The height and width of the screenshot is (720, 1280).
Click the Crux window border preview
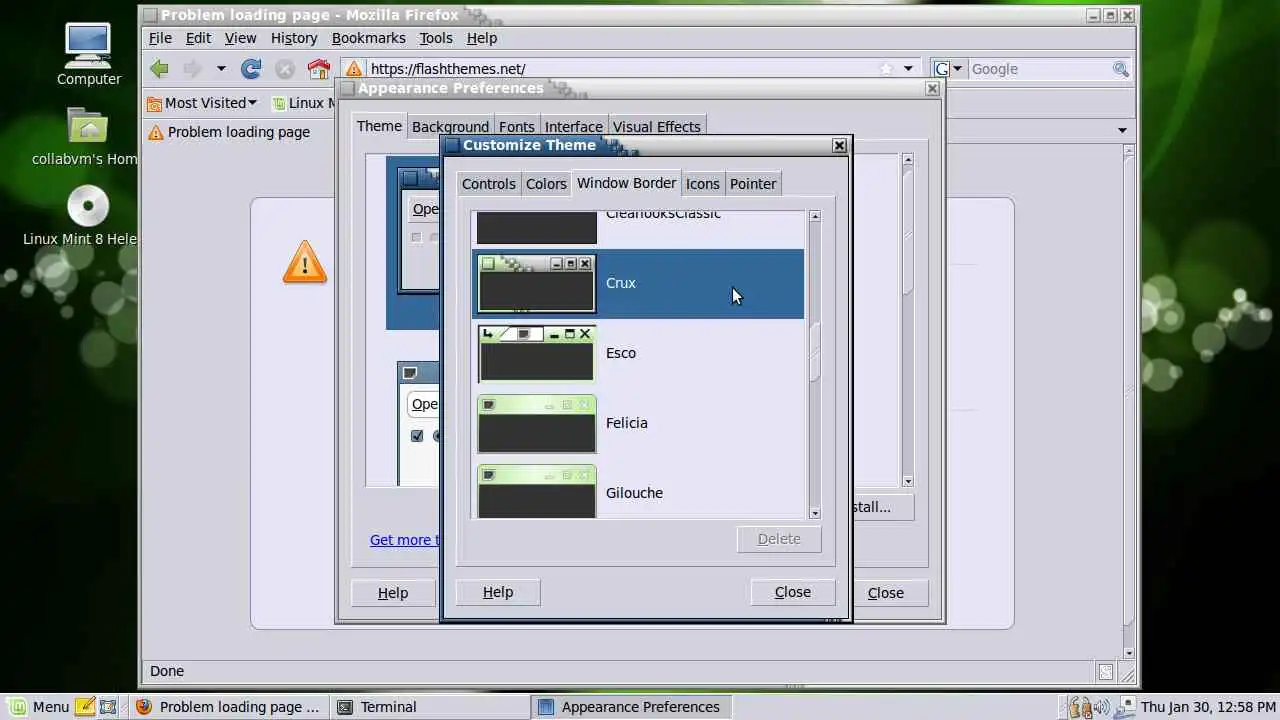[x=536, y=284]
